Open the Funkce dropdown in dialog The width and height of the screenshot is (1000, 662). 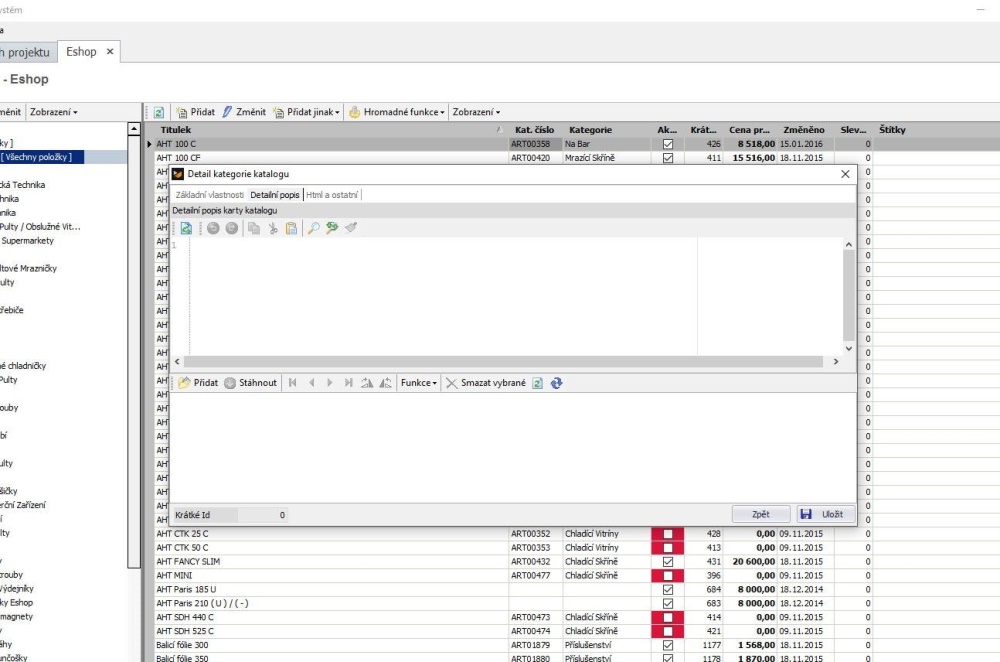[418, 383]
